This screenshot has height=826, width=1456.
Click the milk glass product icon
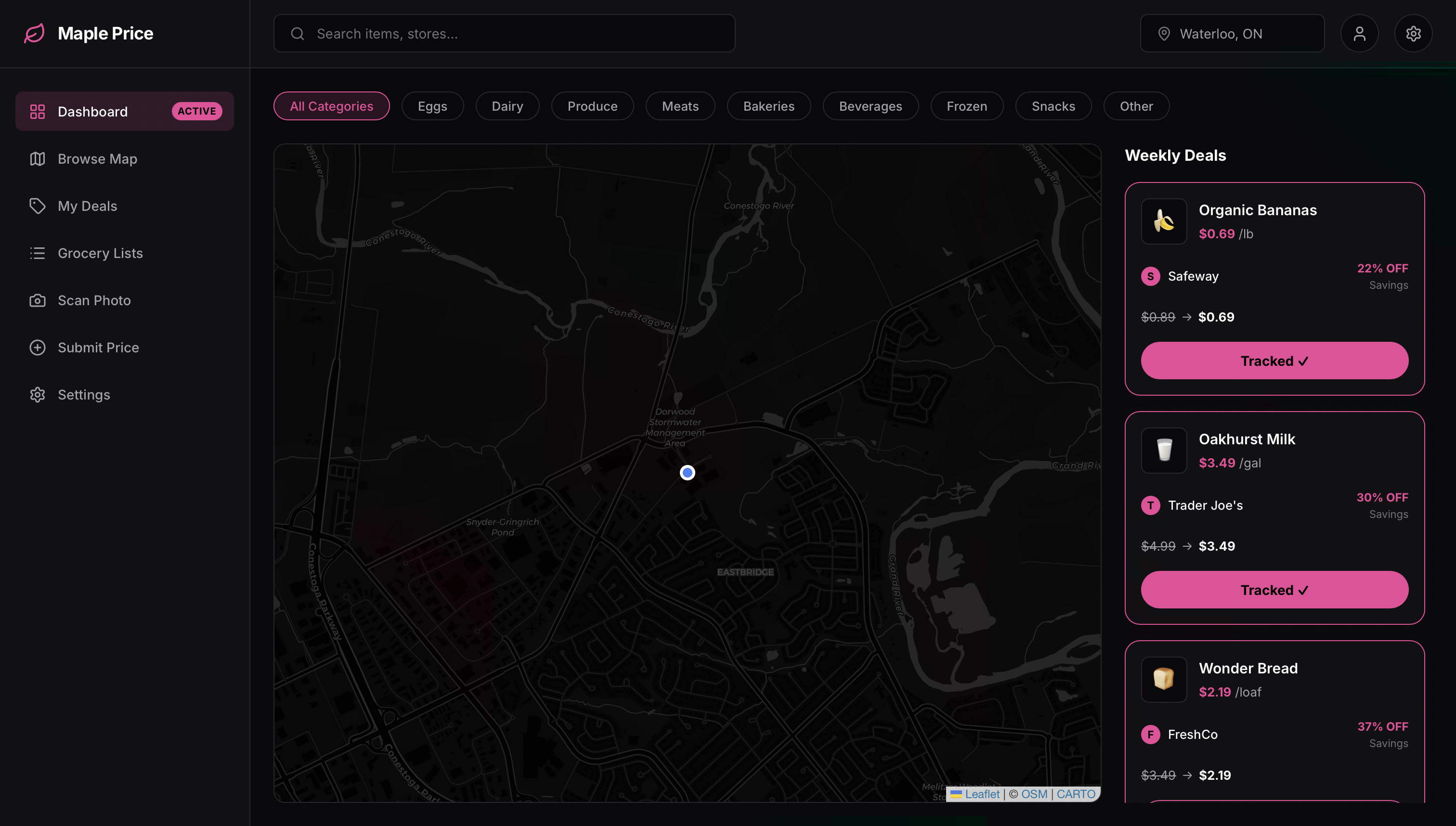1164,451
